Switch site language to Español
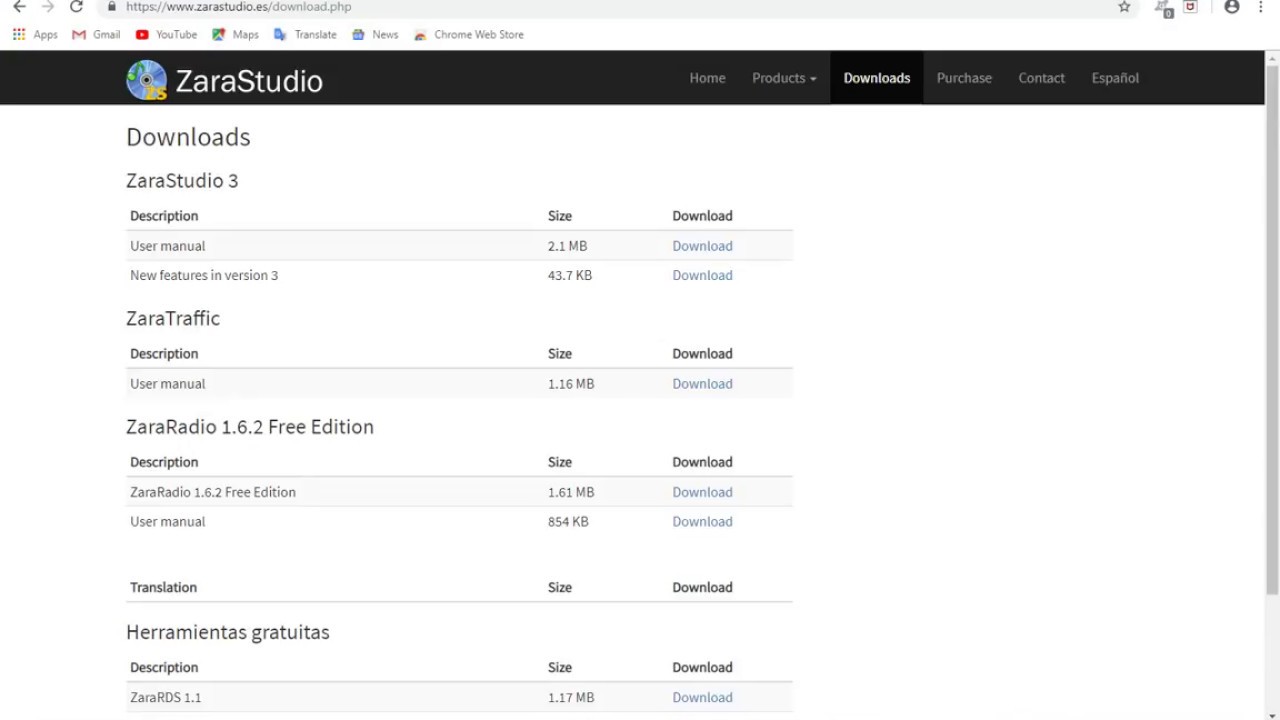 (1115, 78)
